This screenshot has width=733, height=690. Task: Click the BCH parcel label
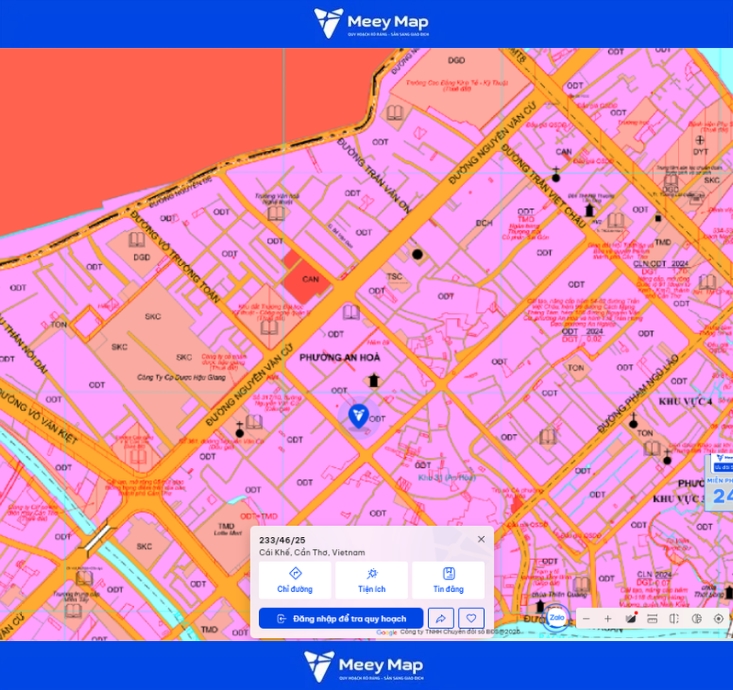[x=484, y=223]
